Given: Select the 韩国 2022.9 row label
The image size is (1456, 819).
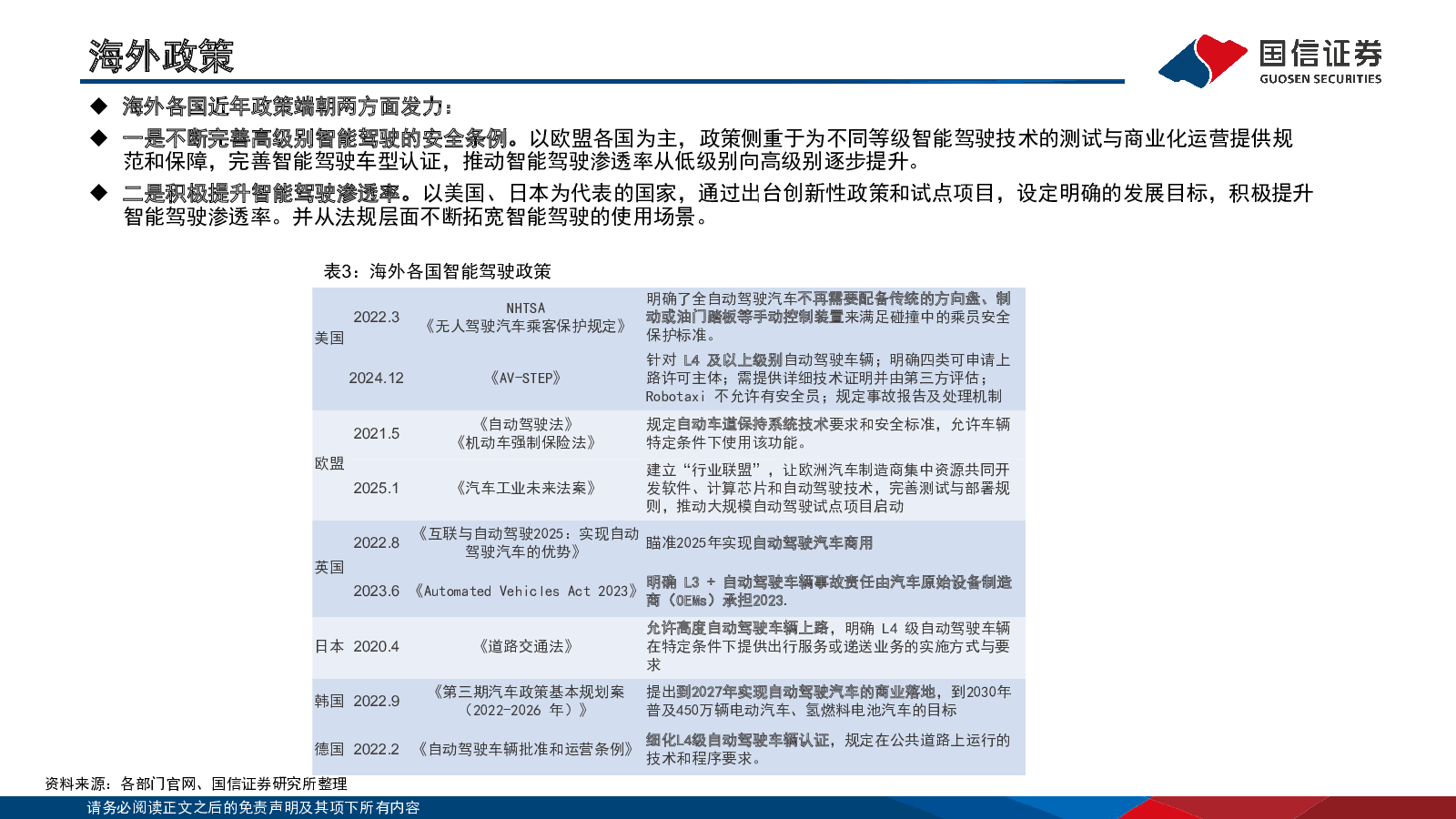Looking at the screenshot, I should coord(357,701).
